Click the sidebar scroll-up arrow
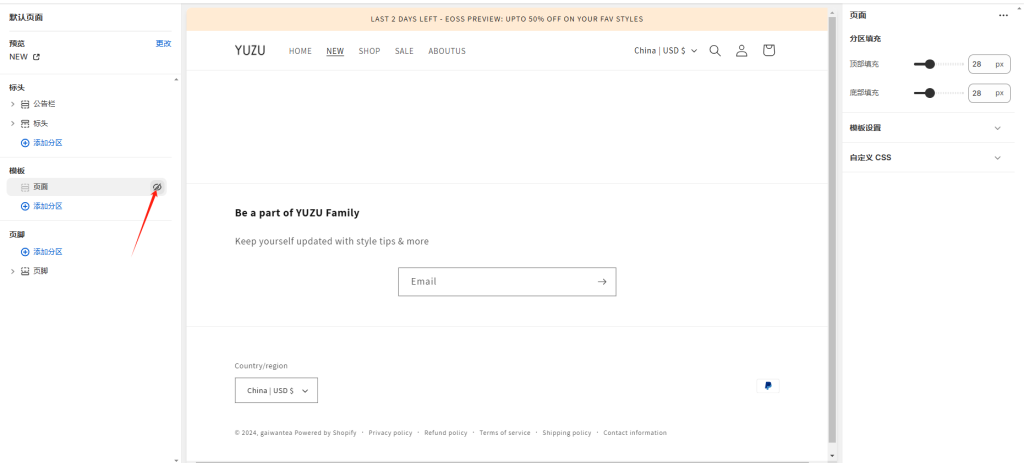Screen dimensions: 1024x463 coord(176,80)
